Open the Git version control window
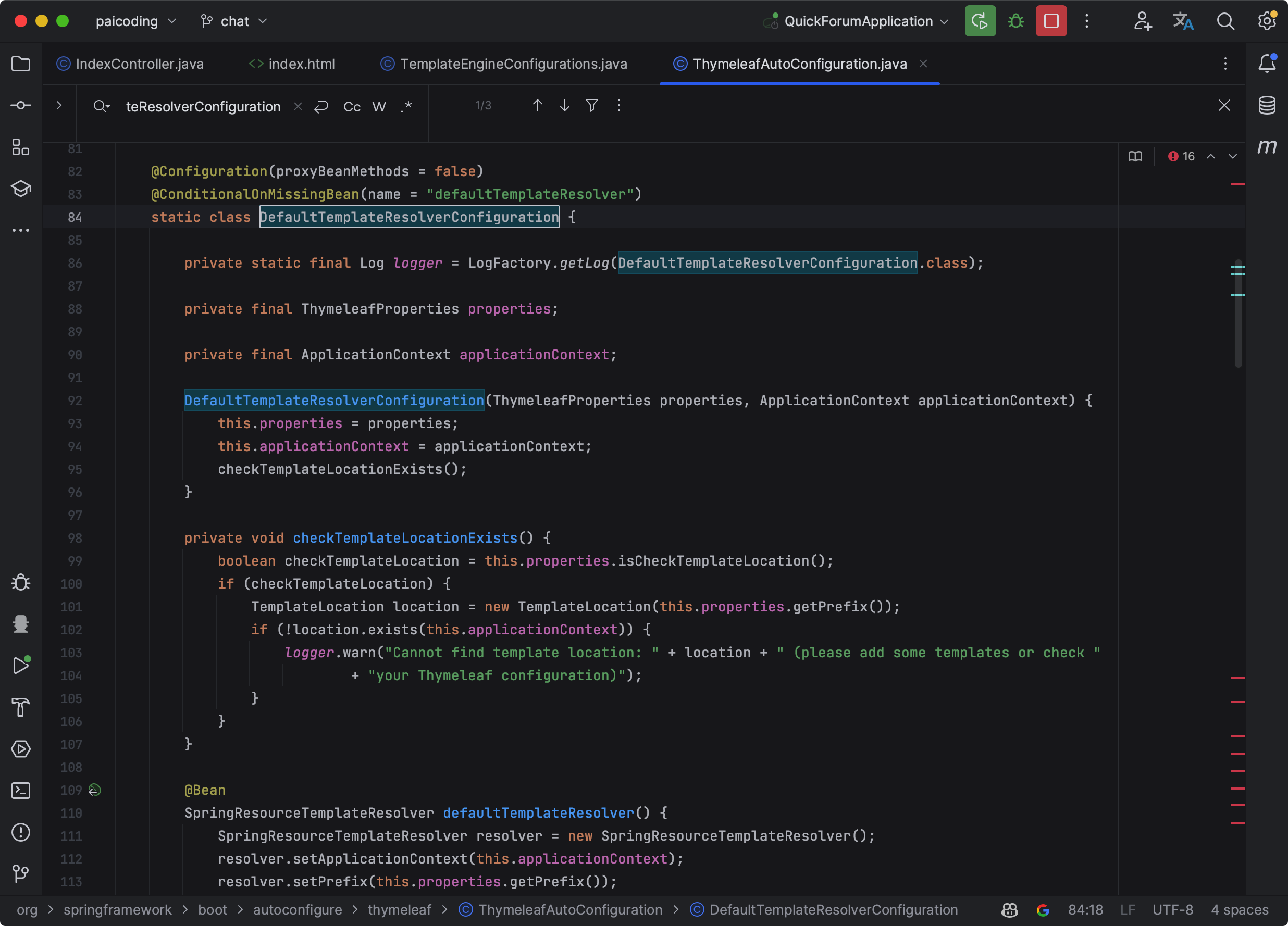The width and height of the screenshot is (1288, 926). pyautogui.click(x=21, y=873)
